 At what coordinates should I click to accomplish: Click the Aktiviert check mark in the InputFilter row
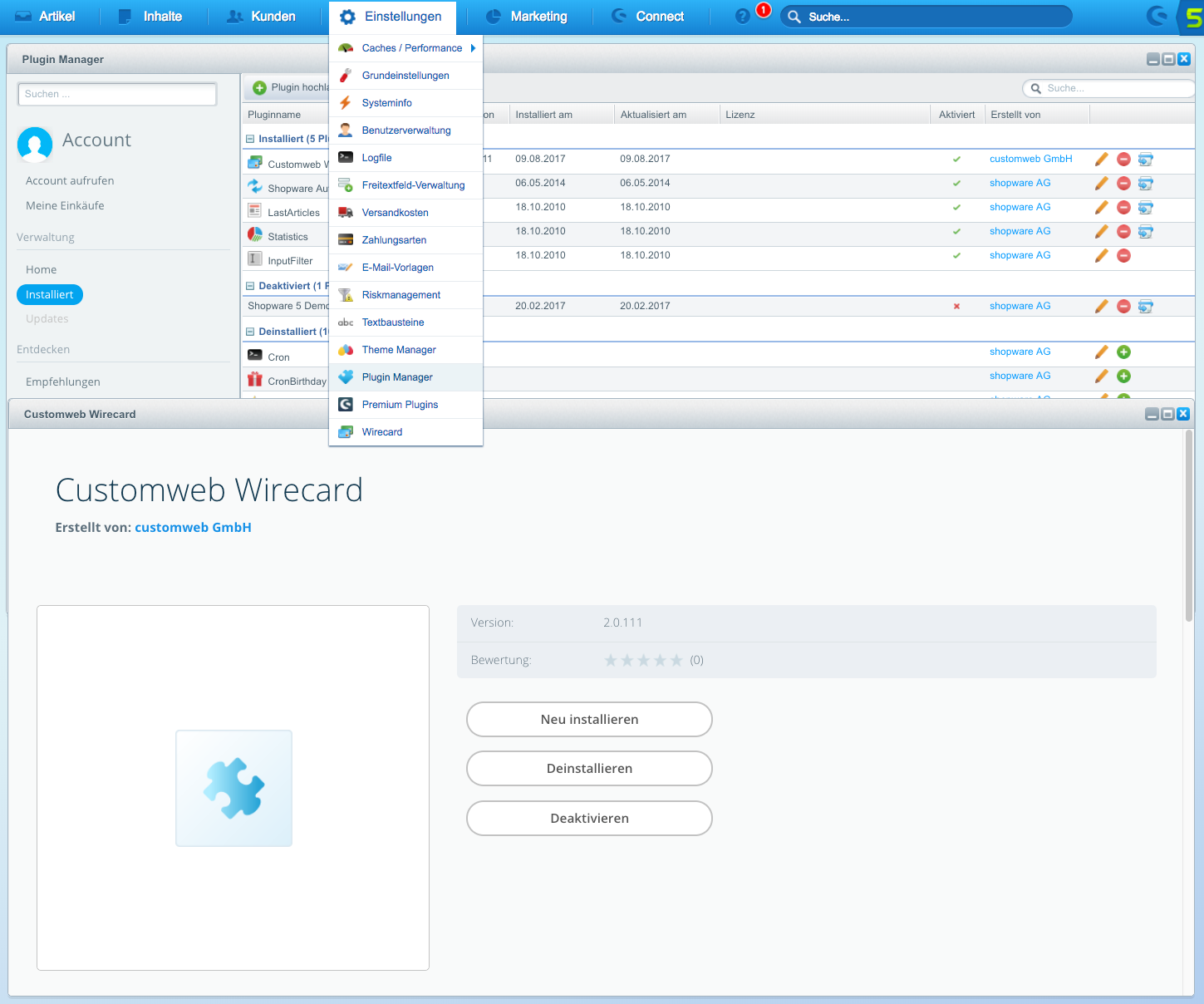[956, 256]
